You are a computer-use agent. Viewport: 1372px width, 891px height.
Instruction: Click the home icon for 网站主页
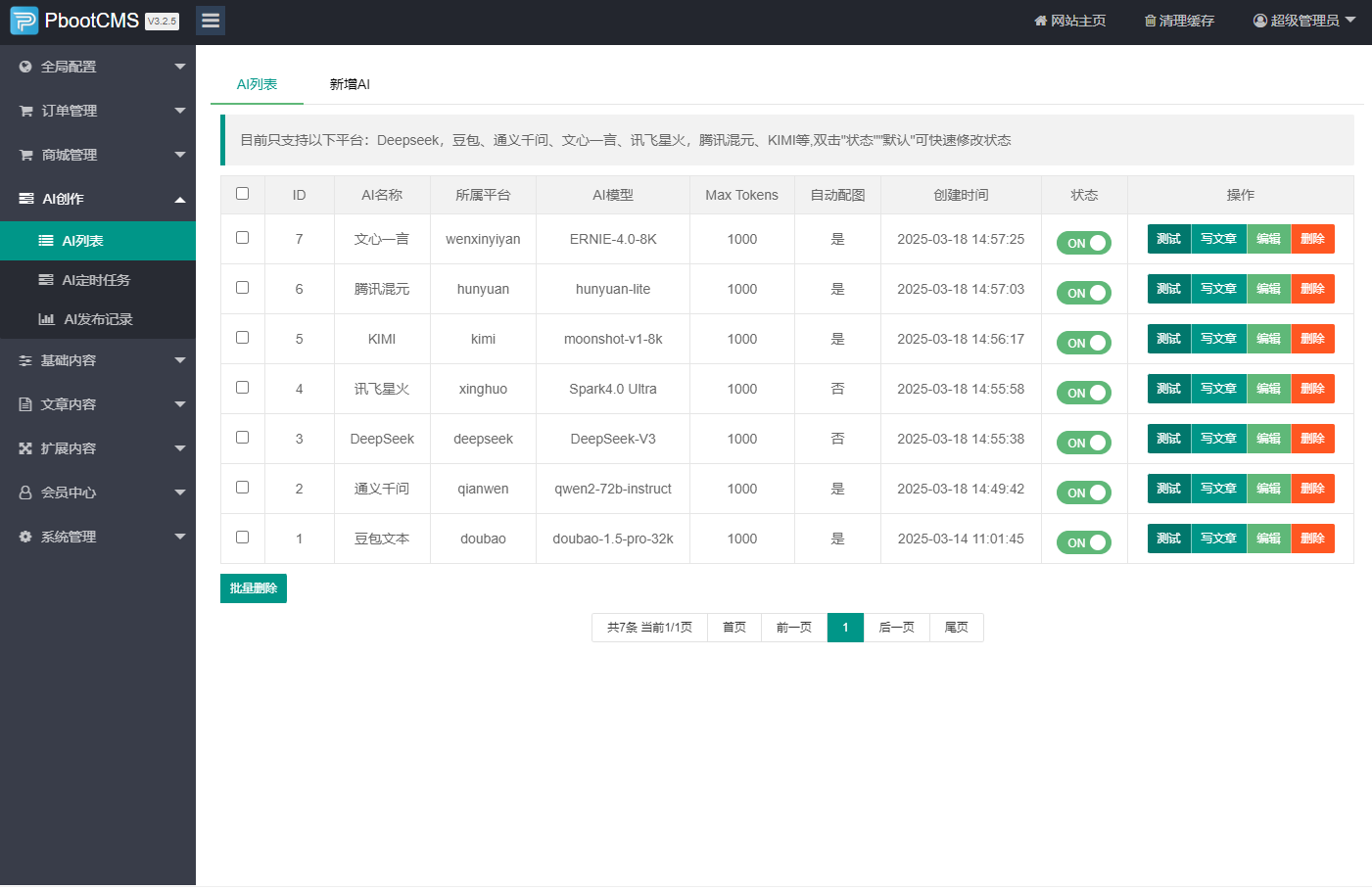pos(1040,21)
